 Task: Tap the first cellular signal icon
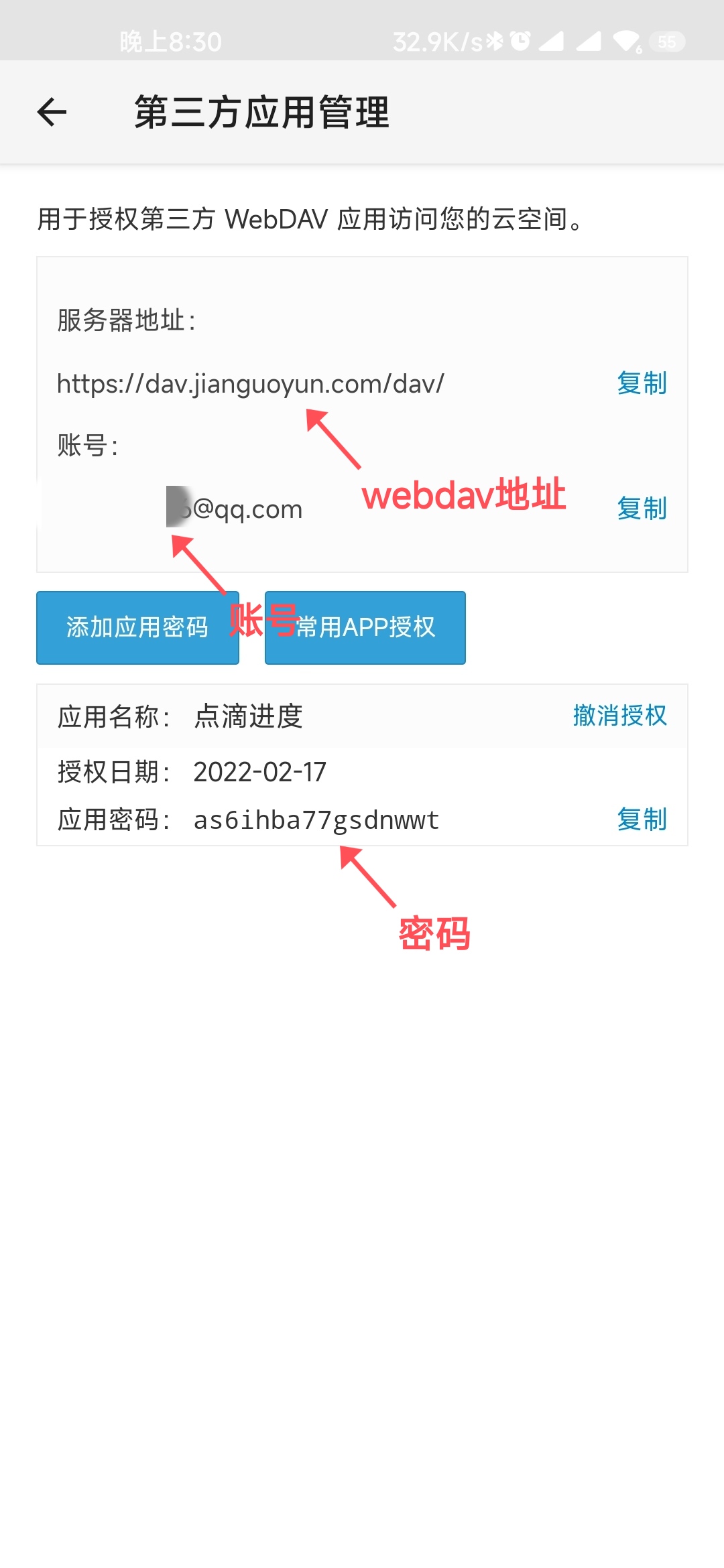click(x=551, y=42)
